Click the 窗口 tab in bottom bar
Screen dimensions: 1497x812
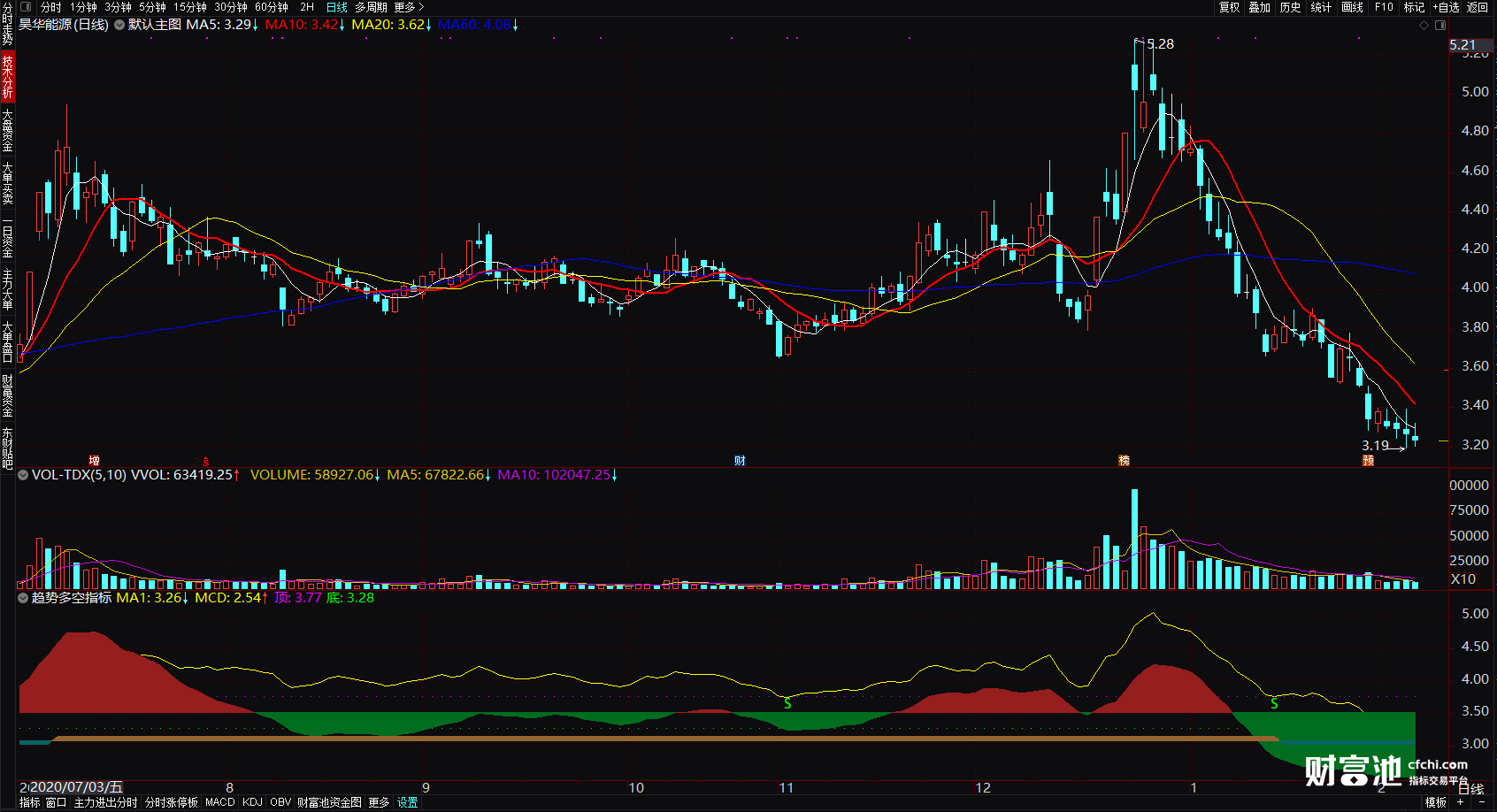point(56,802)
